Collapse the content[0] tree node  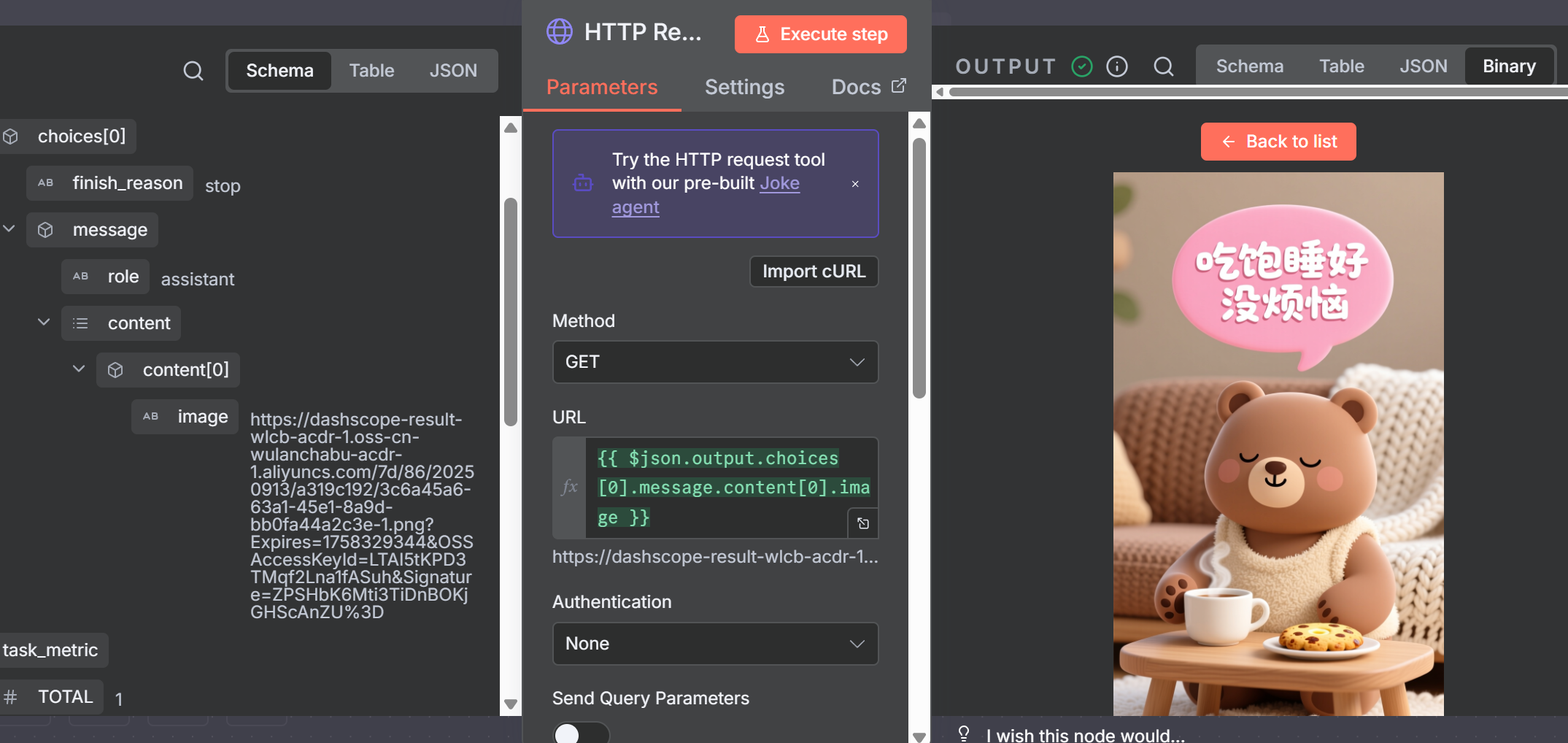coord(79,369)
